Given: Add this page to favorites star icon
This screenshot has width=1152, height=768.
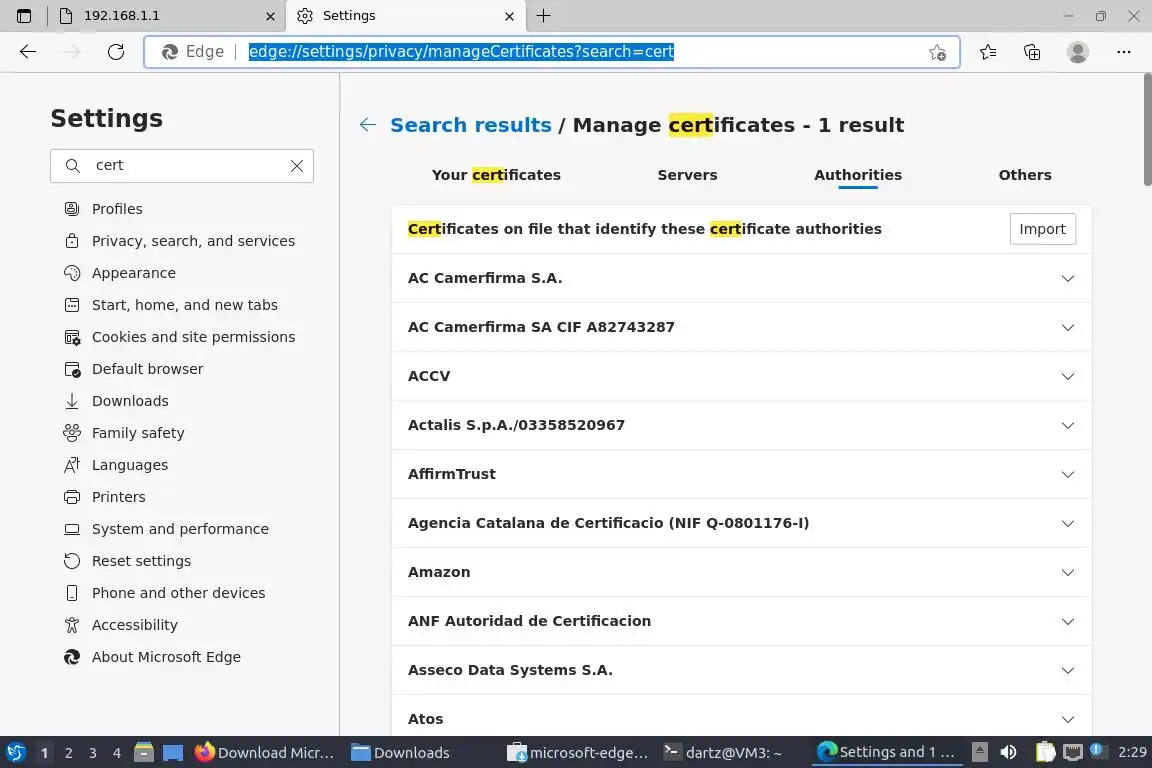Looking at the screenshot, I should [937, 52].
